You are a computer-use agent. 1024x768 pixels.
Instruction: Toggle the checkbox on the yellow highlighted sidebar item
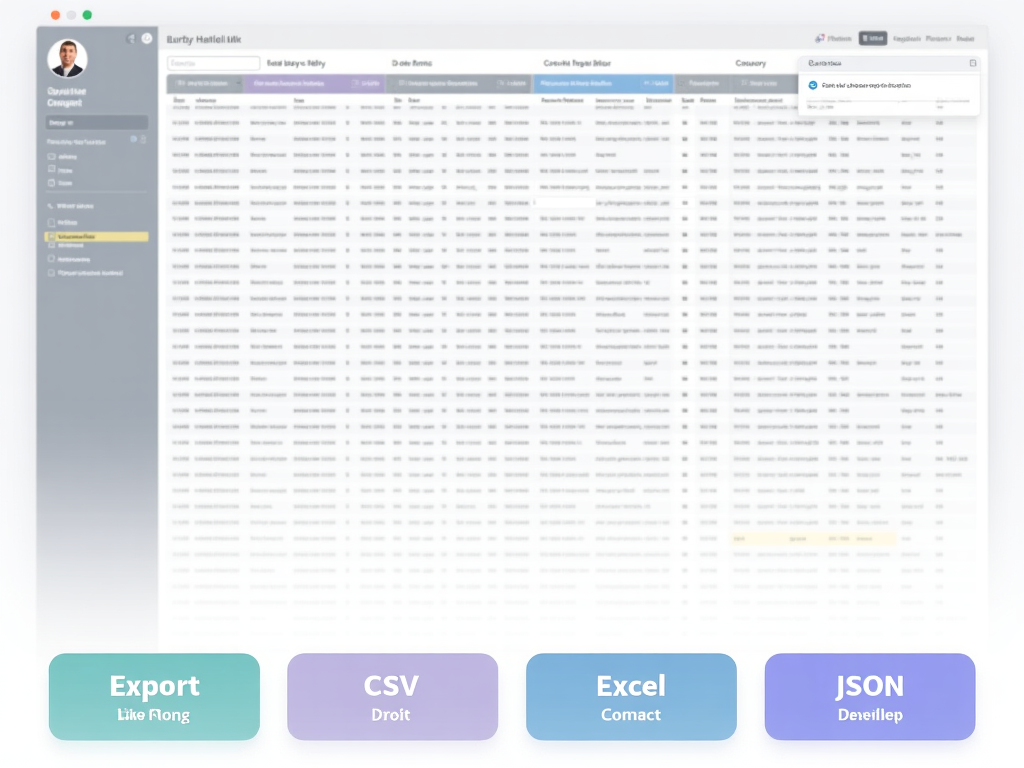pyautogui.click(x=50, y=236)
